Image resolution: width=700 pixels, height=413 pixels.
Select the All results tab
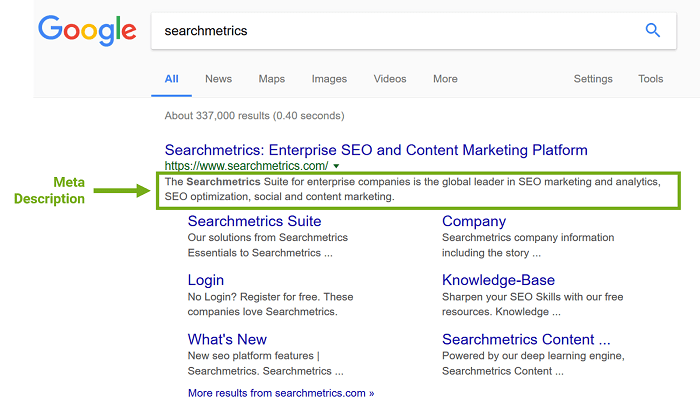(172, 79)
